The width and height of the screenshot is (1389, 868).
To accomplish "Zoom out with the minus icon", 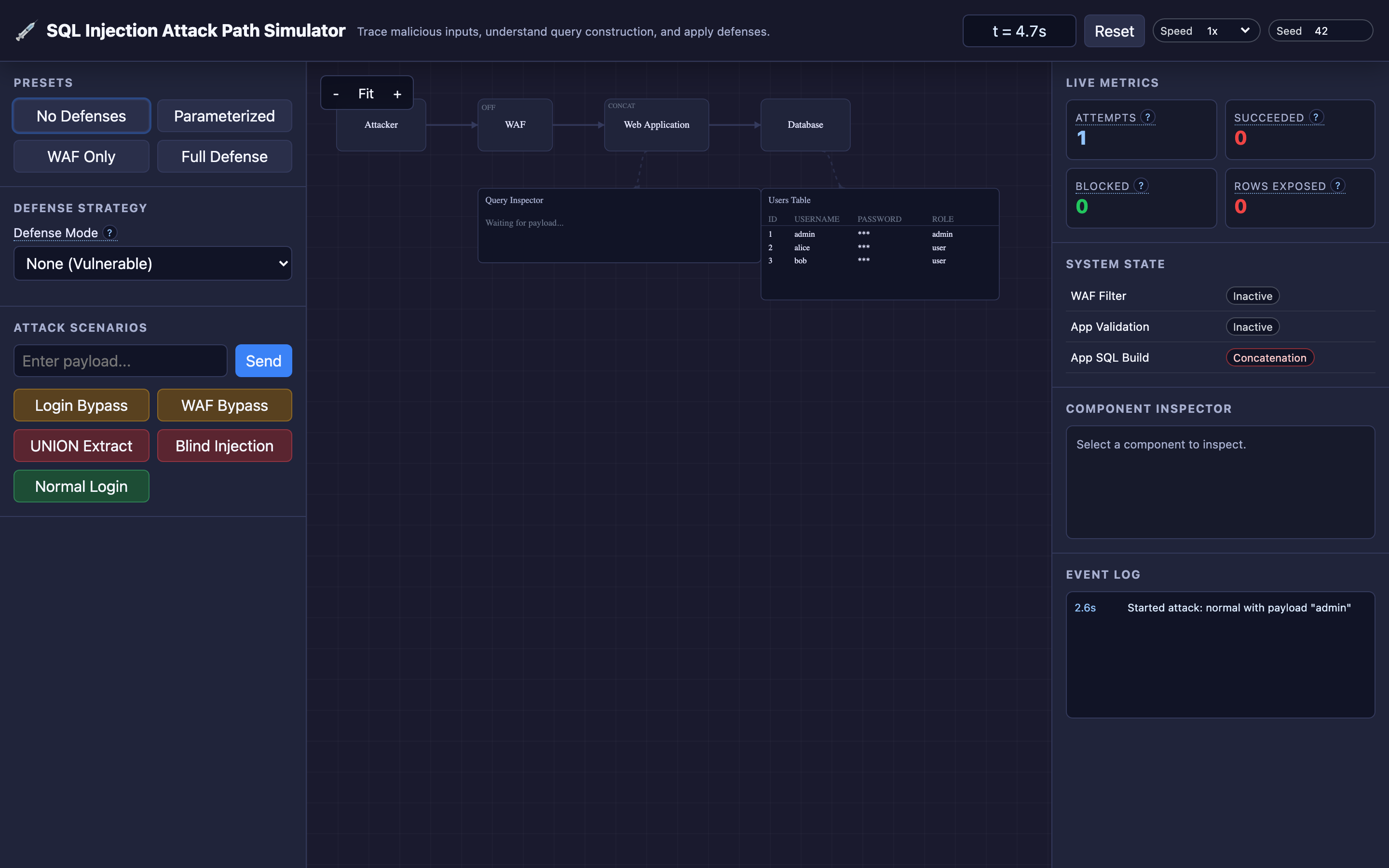I will pyautogui.click(x=336, y=94).
